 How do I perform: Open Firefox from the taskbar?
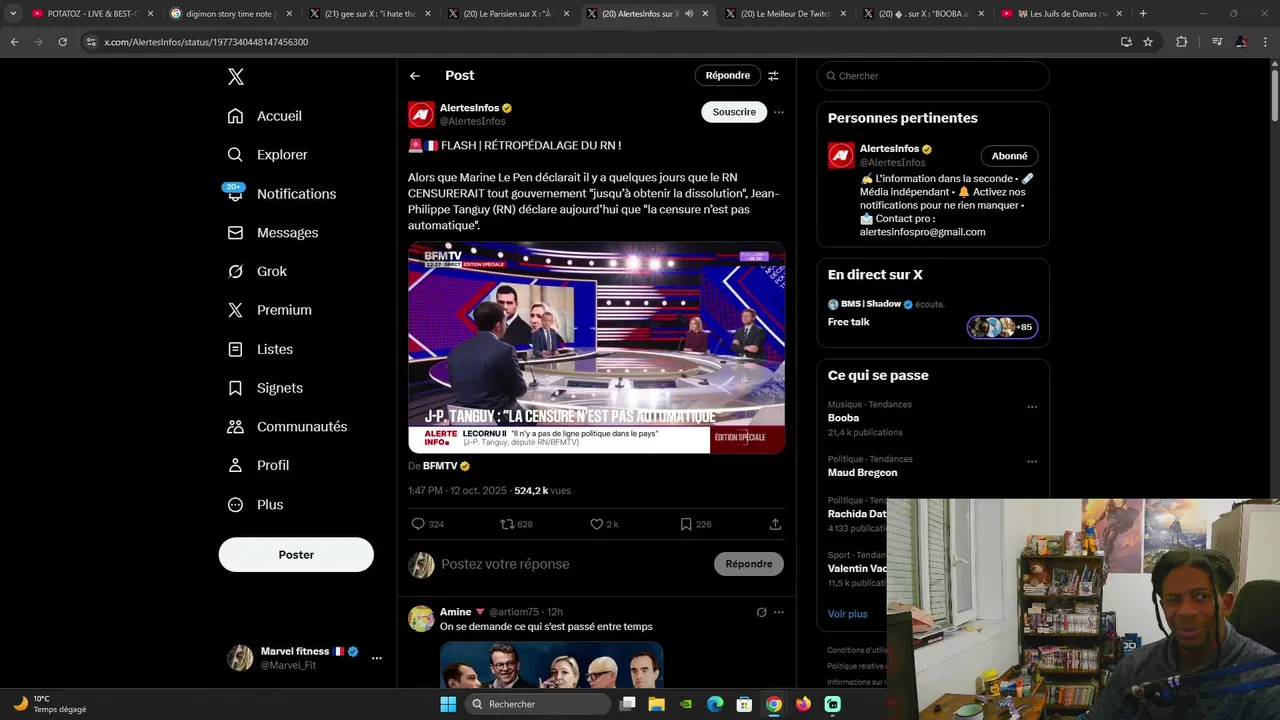click(x=803, y=704)
